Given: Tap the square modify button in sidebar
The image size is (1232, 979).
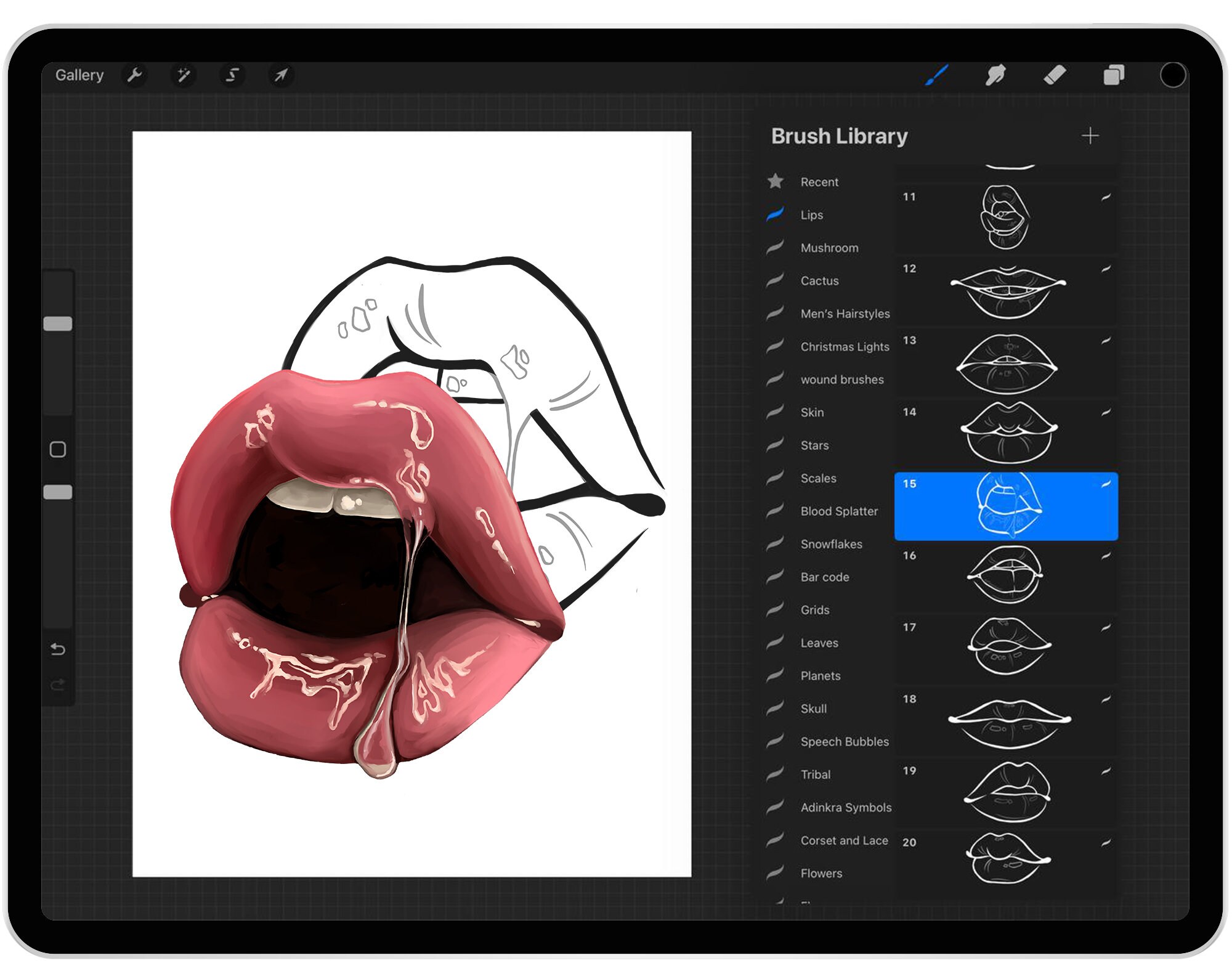Looking at the screenshot, I should pyautogui.click(x=58, y=449).
